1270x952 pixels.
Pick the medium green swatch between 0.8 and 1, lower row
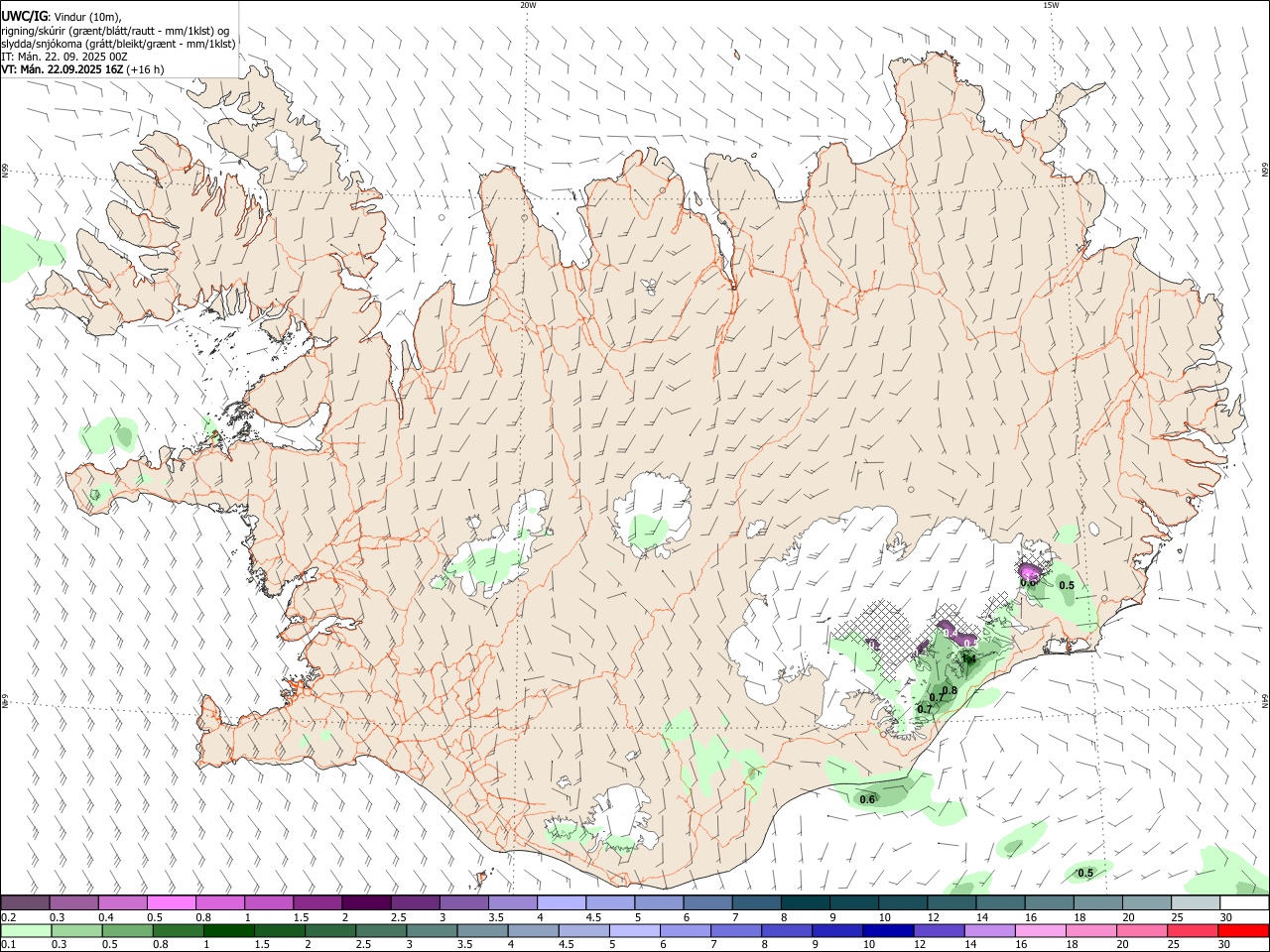coord(179,930)
